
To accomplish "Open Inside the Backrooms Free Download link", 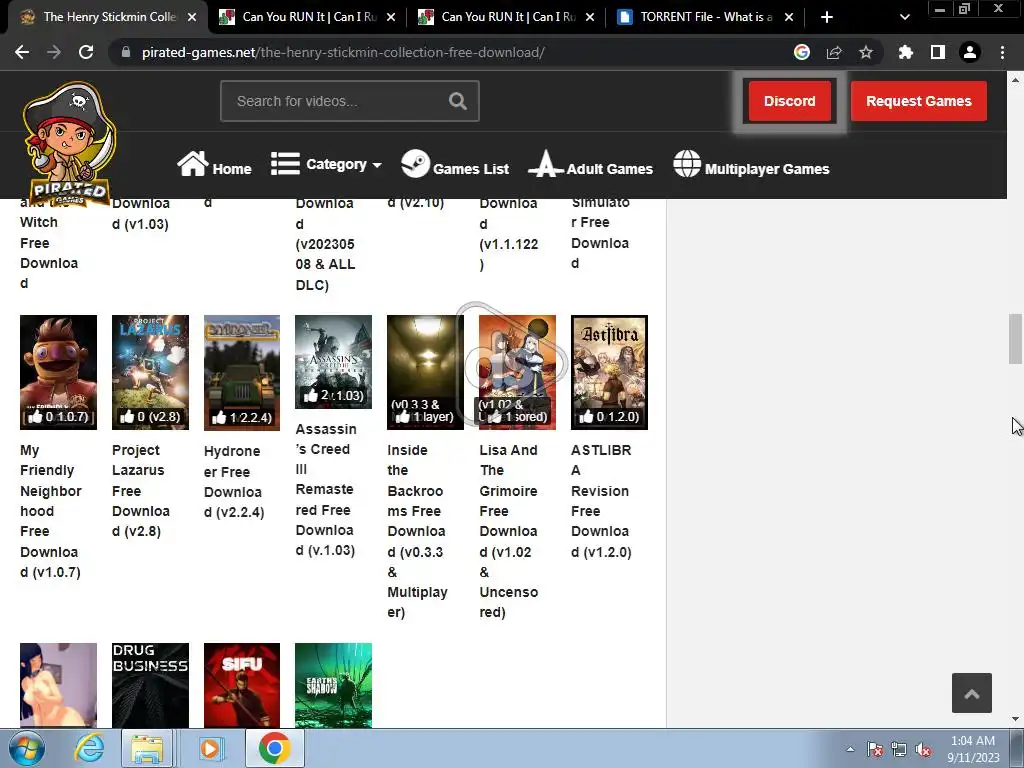I will 417,531.
